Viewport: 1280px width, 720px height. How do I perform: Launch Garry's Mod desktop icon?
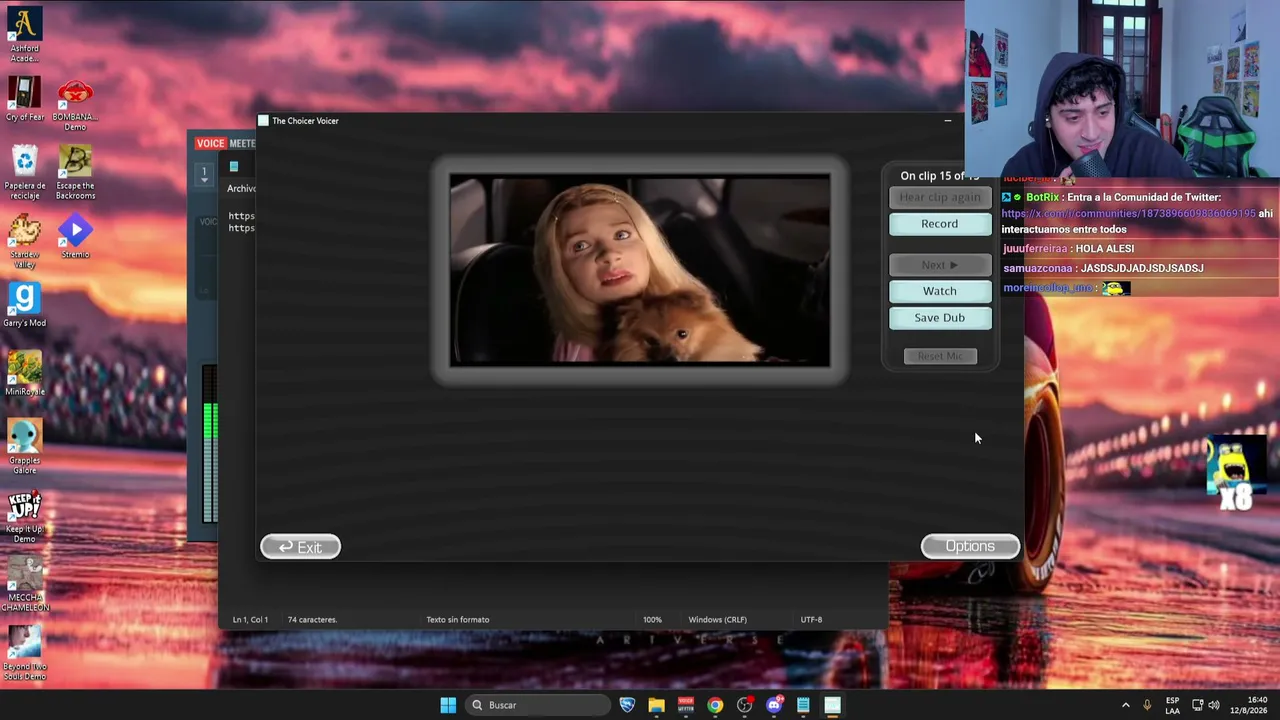[24, 305]
